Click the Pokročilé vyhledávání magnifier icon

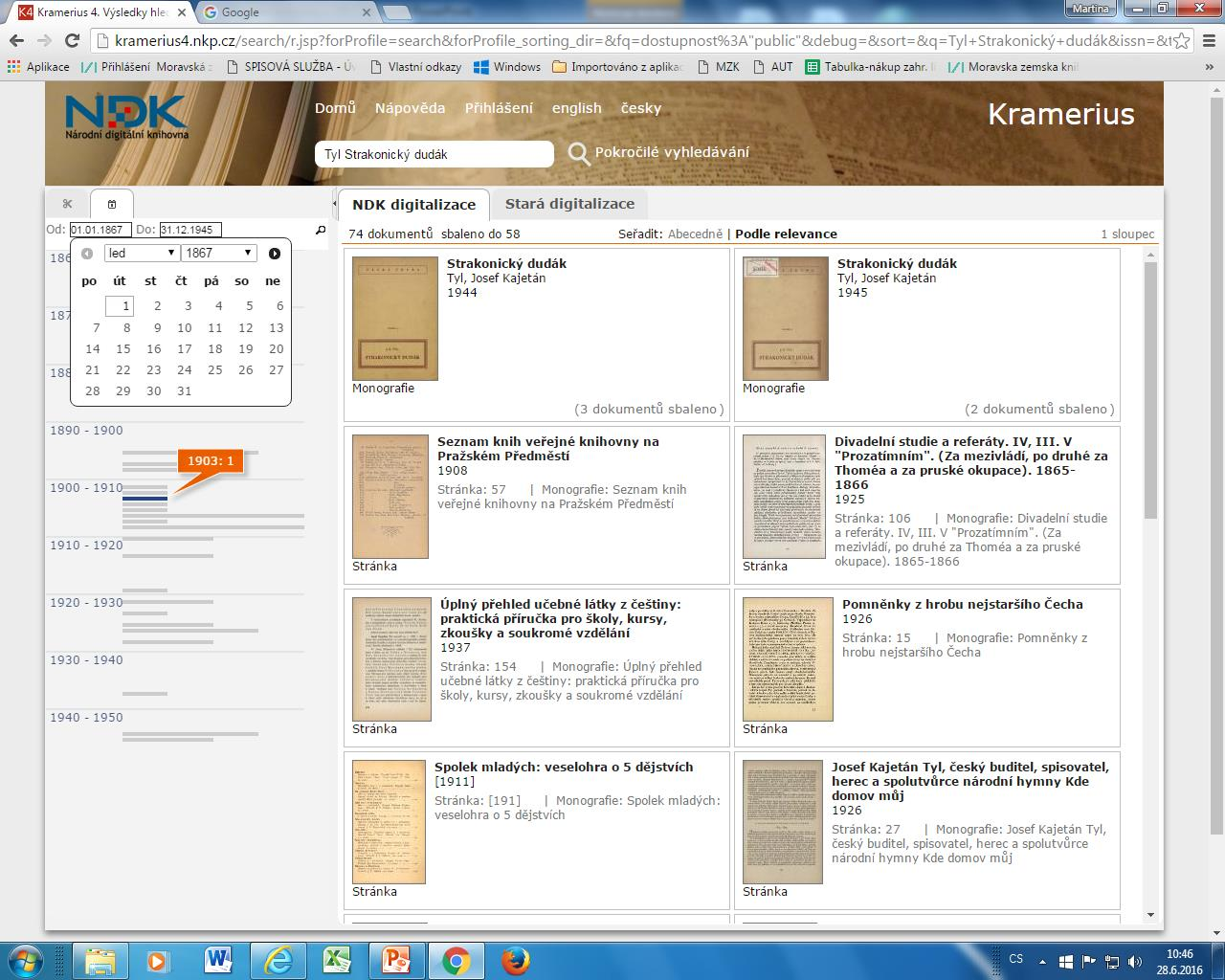pos(578,153)
